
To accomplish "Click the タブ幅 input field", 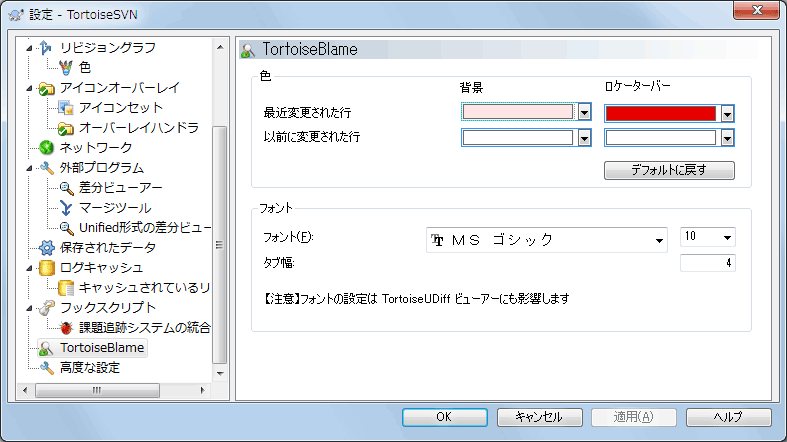I will coord(708,263).
